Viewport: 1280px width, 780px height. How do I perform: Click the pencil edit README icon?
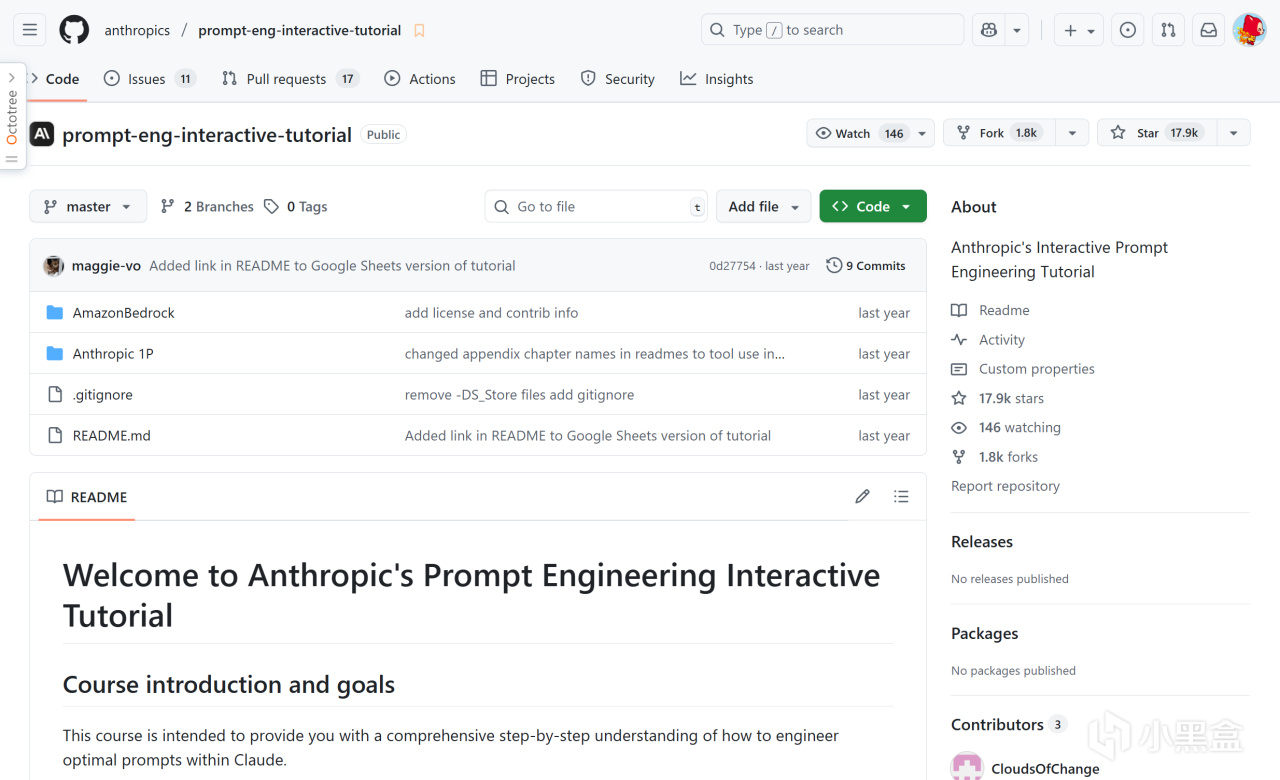pos(862,496)
